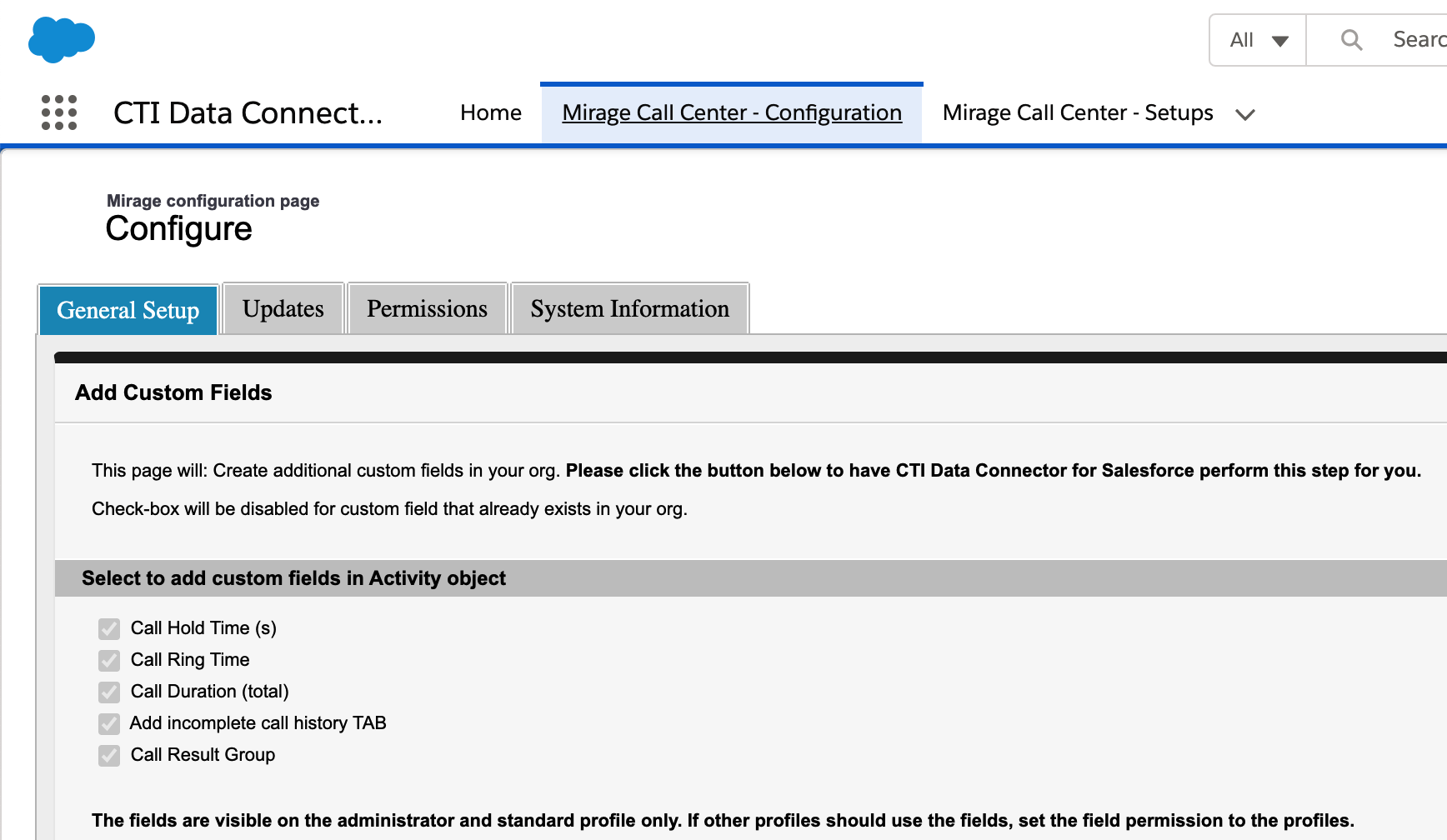Open Mirage Call Center - Setups tab
The width and height of the screenshot is (1447, 840).
1078,112
